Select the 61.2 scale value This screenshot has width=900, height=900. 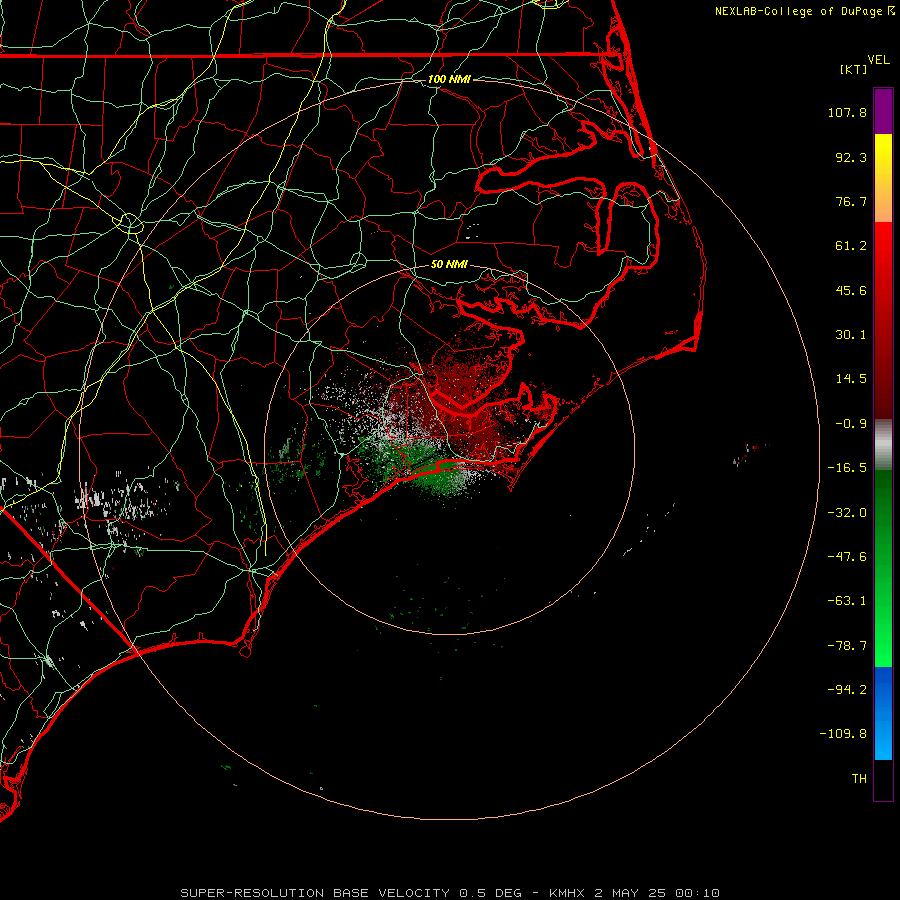[851, 246]
